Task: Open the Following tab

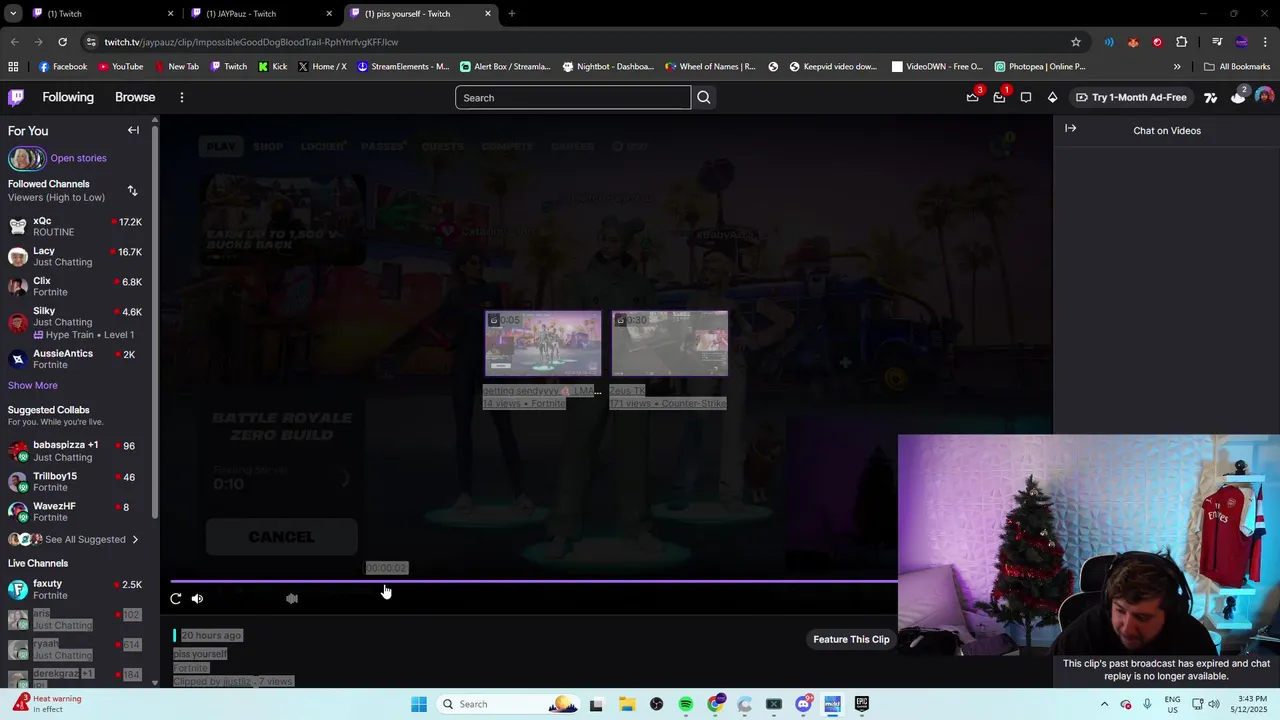Action: point(68,97)
